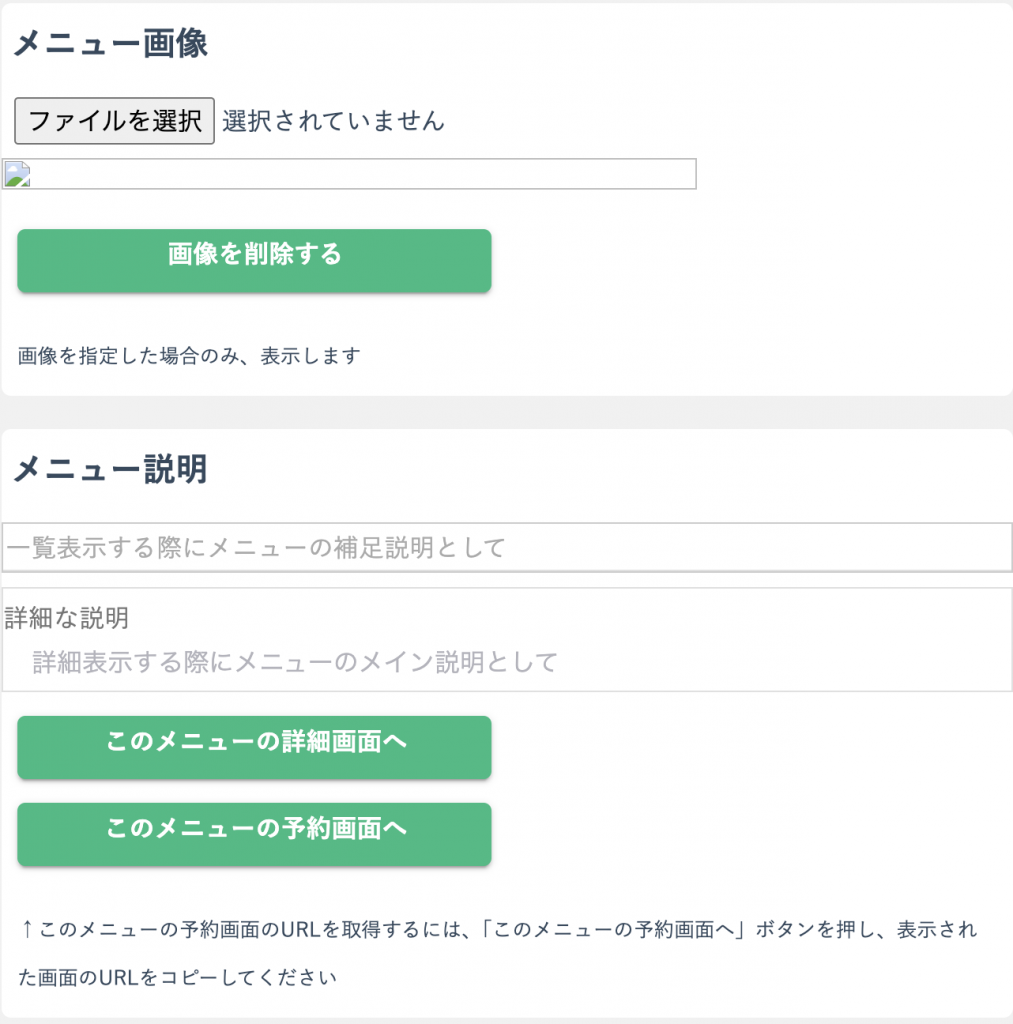Screen dimensions: 1013x1024
Task: Go to このメニューの予約画面へ button
Action: [254, 833]
